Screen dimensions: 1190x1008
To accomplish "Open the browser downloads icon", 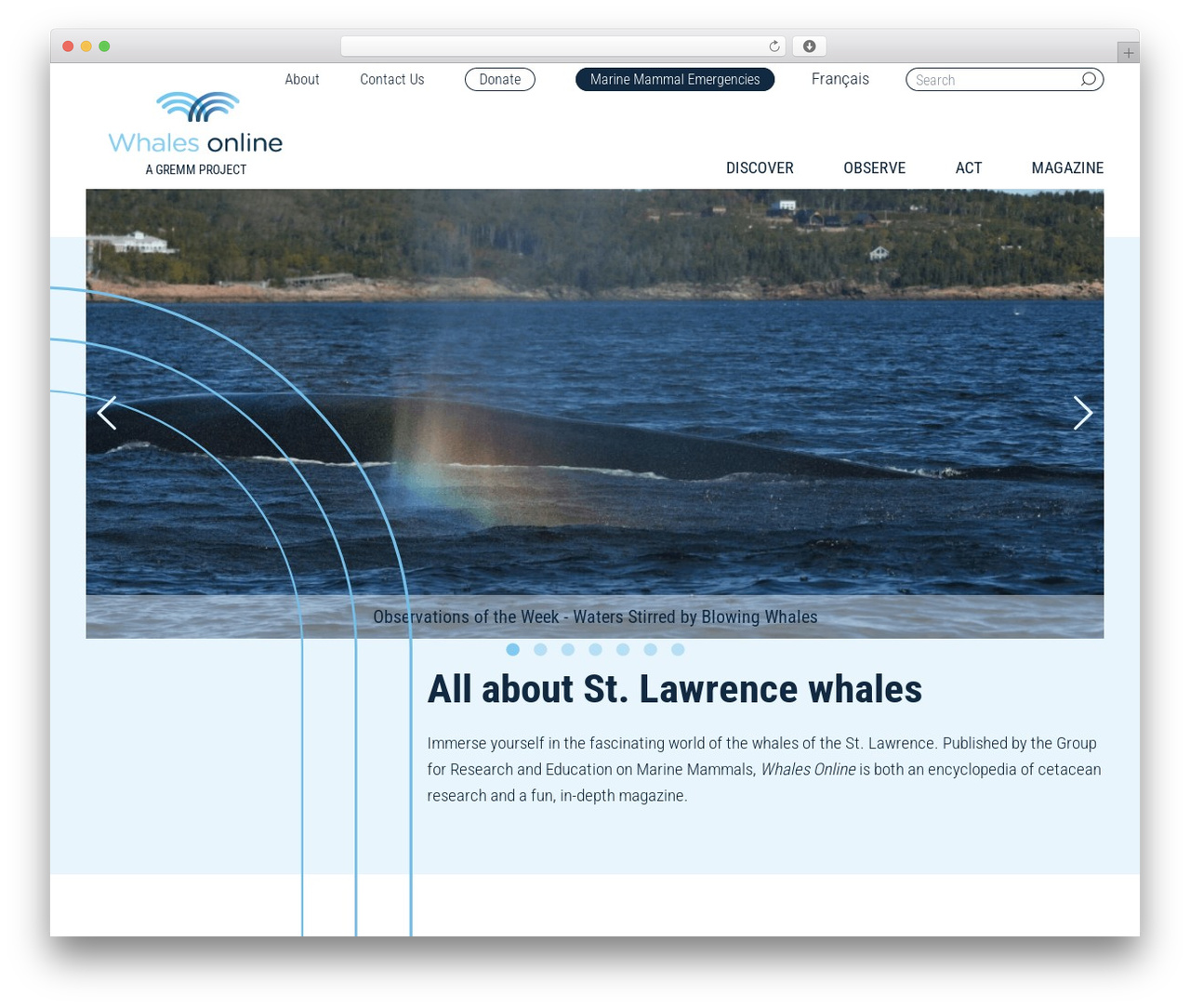I will 809,46.
